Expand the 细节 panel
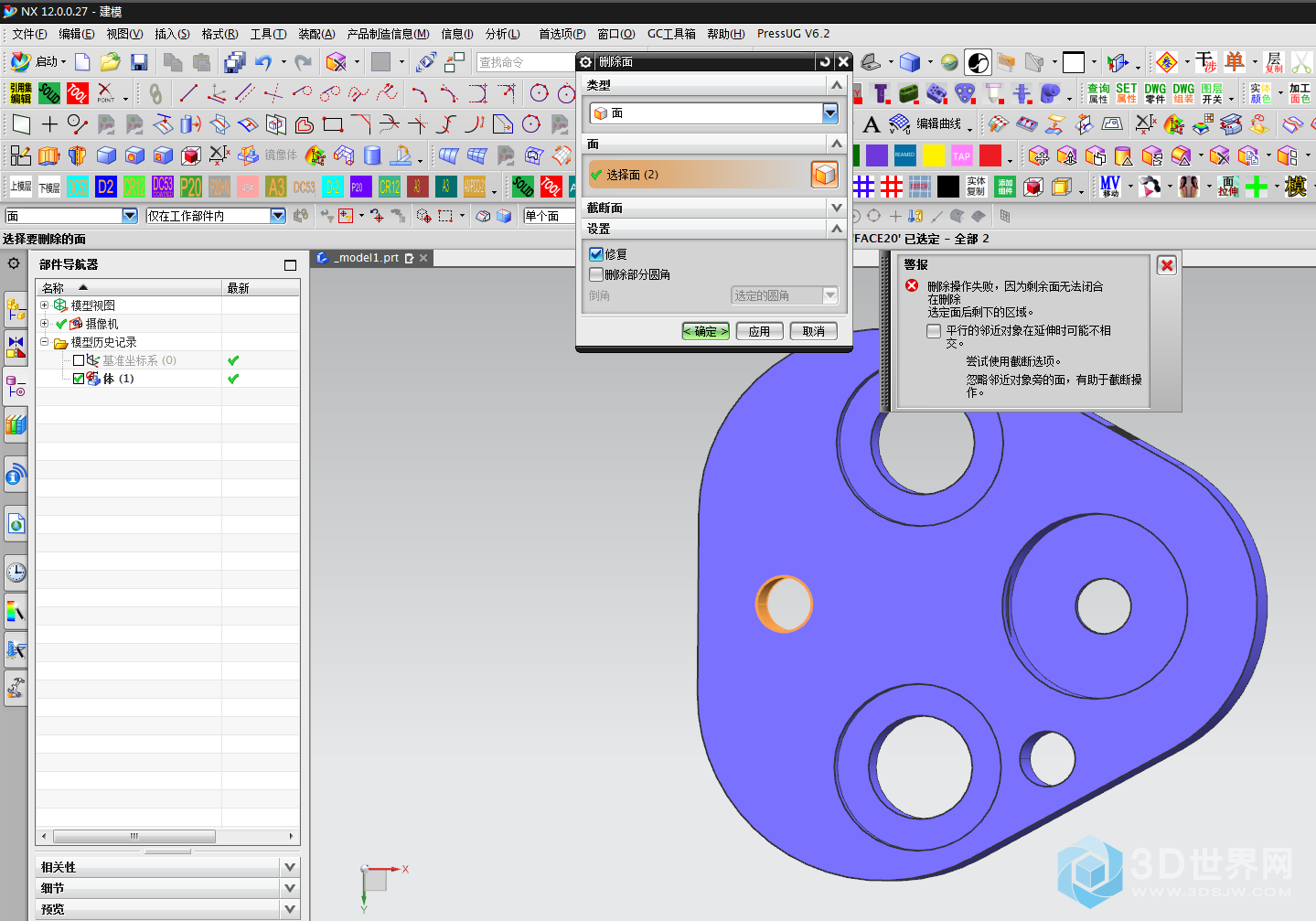The image size is (1316, 921). coord(290,888)
